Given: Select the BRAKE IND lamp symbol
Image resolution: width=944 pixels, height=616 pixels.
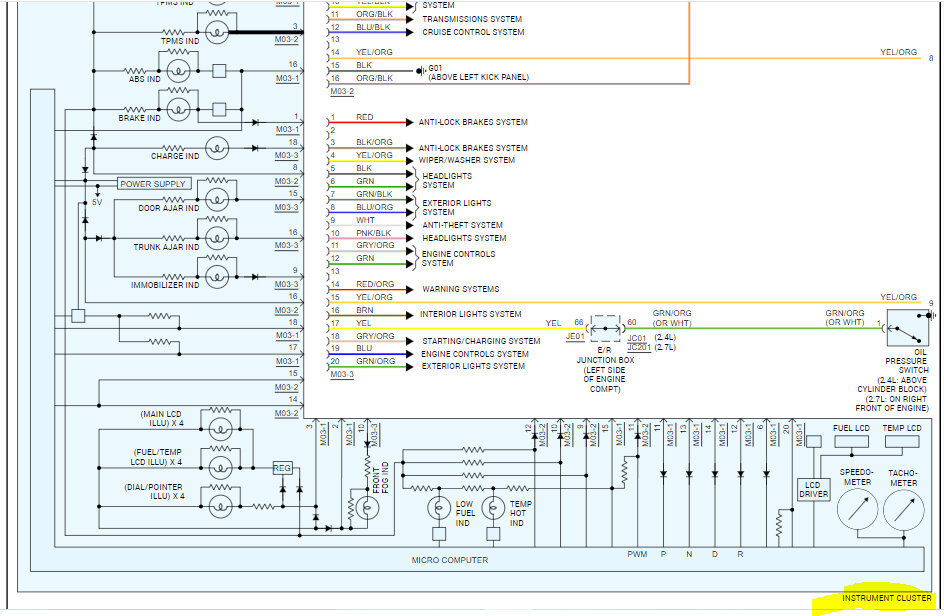Looking at the screenshot, I should (179, 108).
